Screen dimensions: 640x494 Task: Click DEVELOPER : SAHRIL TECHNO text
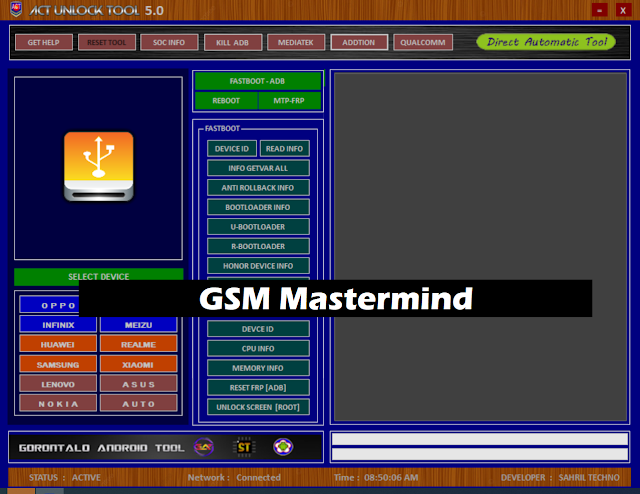(x=560, y=477)
